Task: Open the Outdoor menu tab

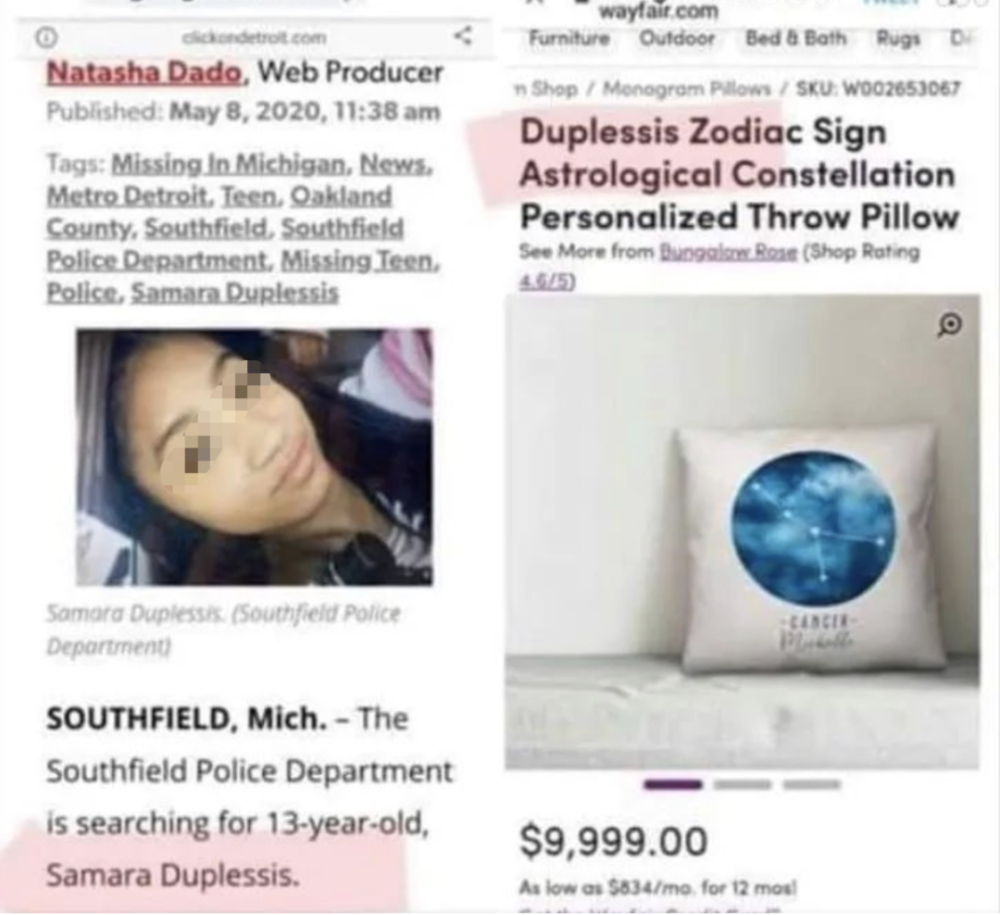Action: 677,38
